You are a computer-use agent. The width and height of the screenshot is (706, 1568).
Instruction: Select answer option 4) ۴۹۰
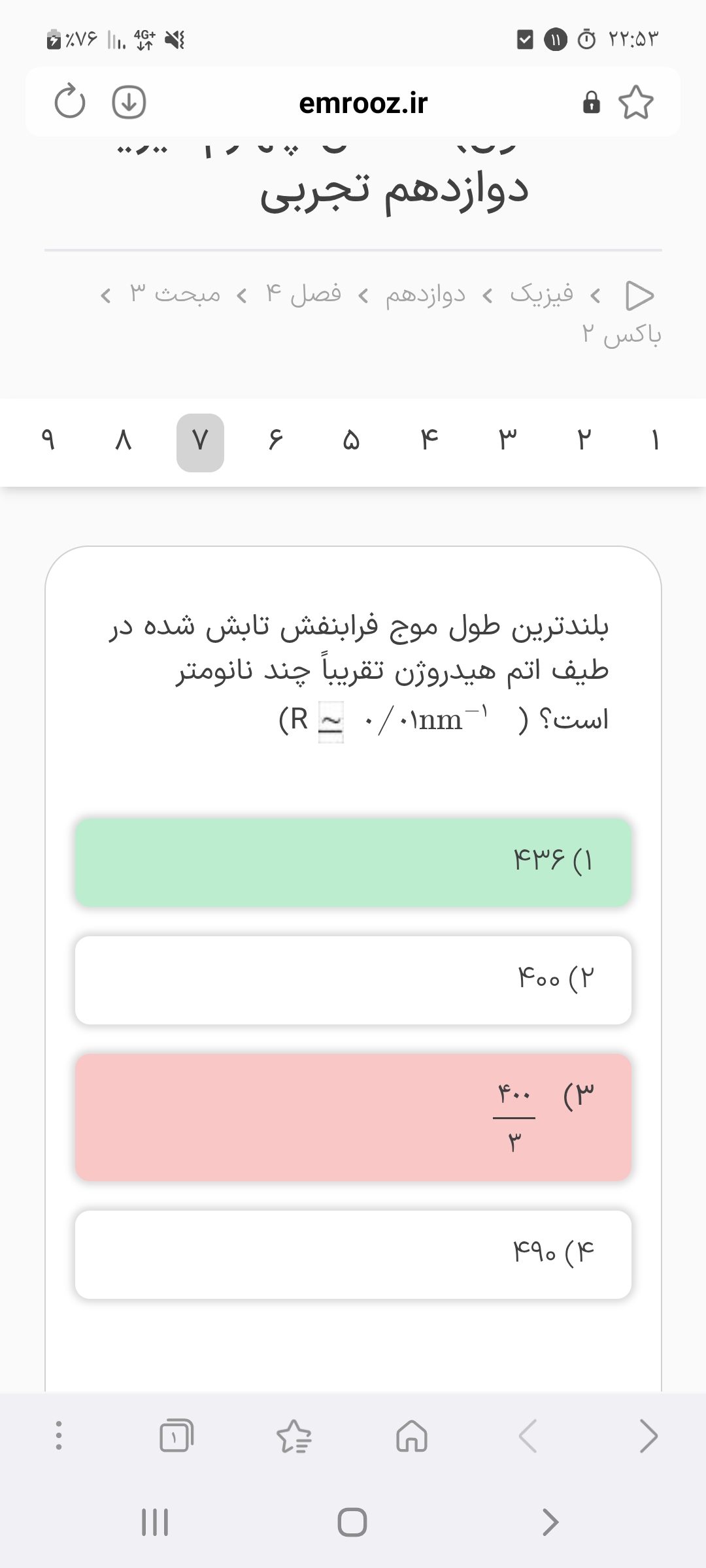click(x=353, y=1254)
